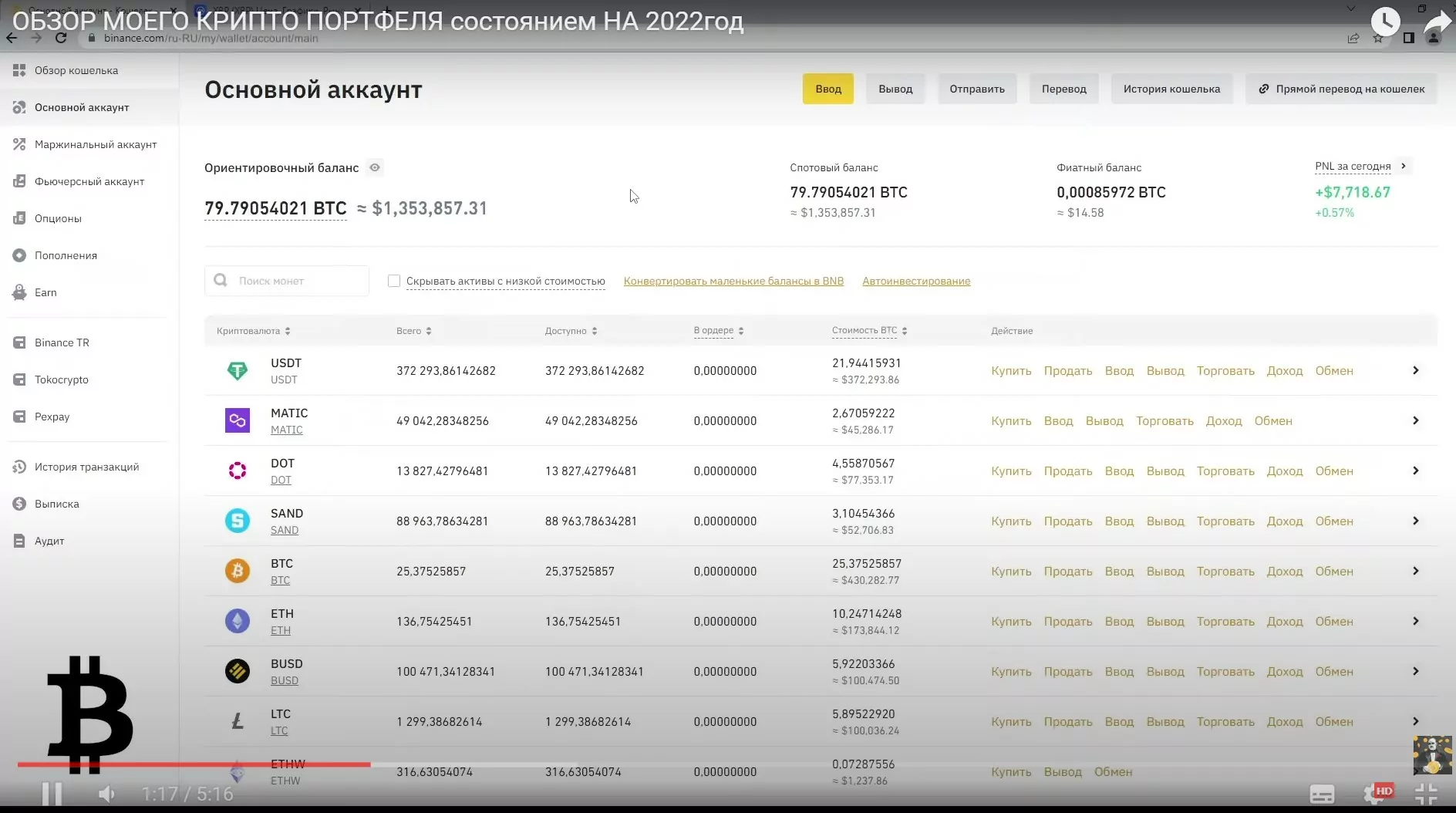1456x813 pixels.
Task: Click the BTC coin logo
Action: (238, 572)
